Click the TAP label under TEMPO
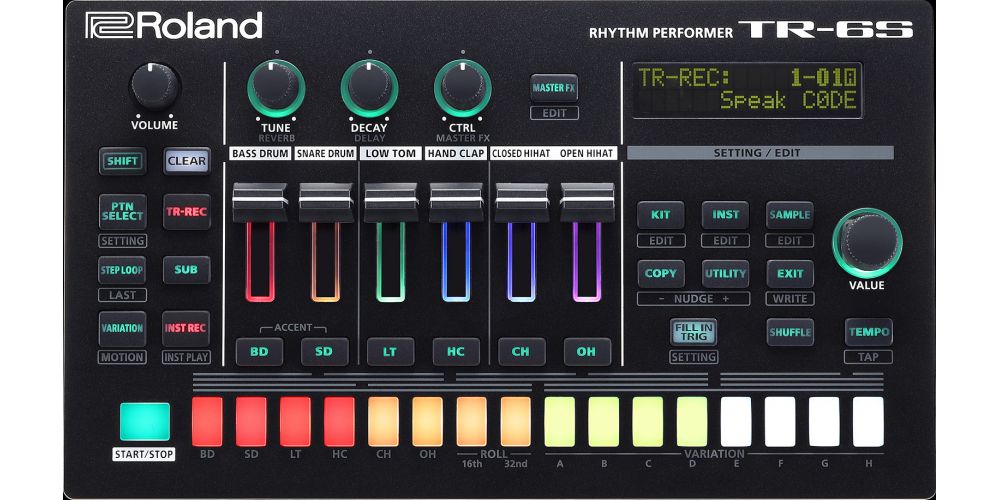1000x500 pixels. [869, 357]
